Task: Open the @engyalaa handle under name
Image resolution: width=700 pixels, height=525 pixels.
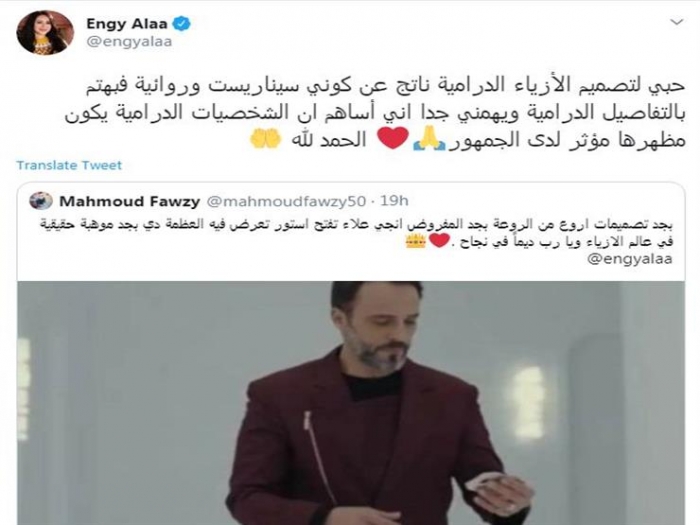Action: 129,42
